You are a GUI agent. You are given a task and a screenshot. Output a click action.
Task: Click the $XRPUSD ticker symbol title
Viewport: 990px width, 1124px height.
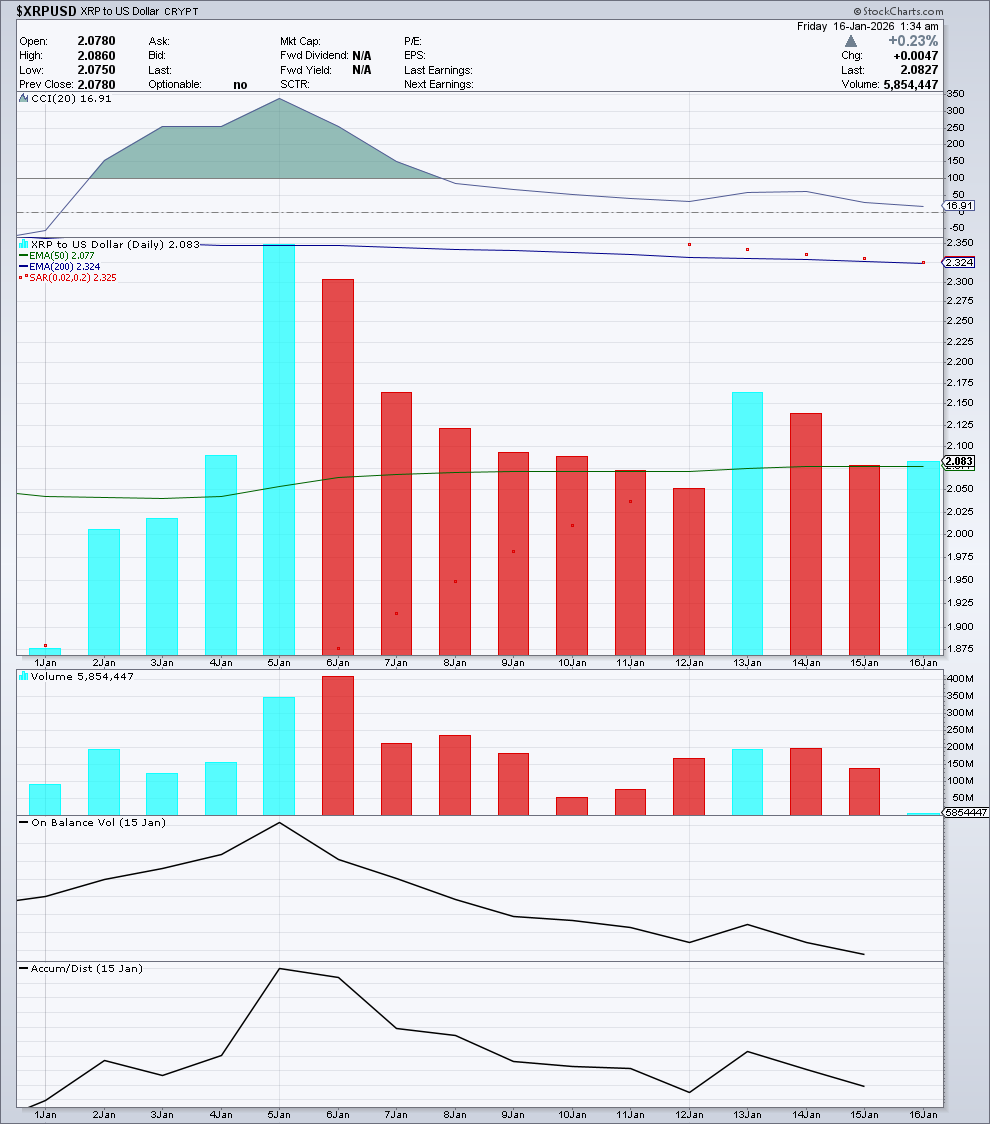click(46, 11)
